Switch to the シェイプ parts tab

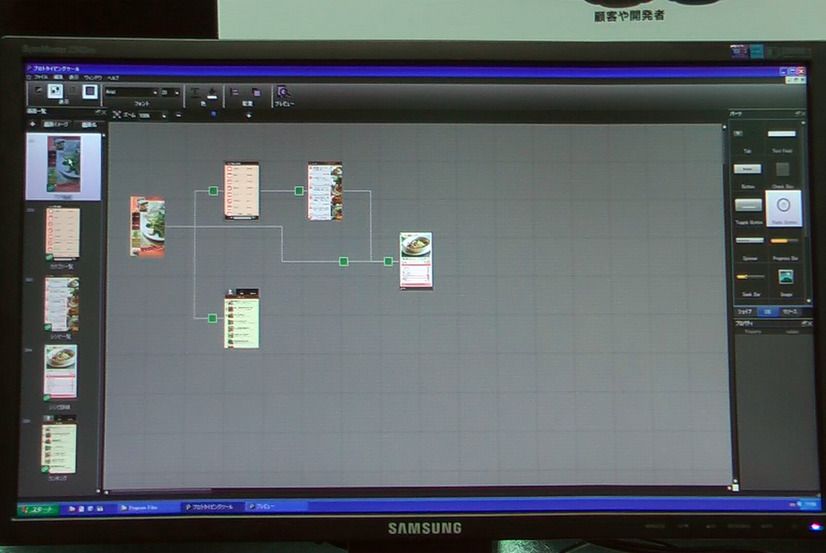[744, 312]
